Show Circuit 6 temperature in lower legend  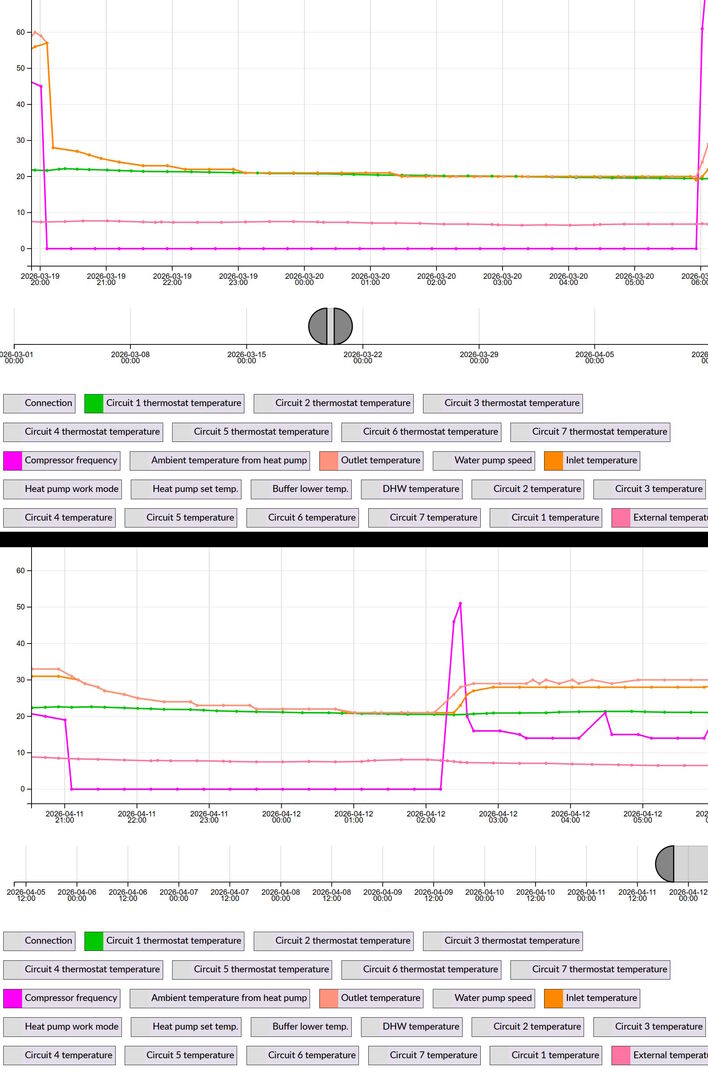point(310,1055)
